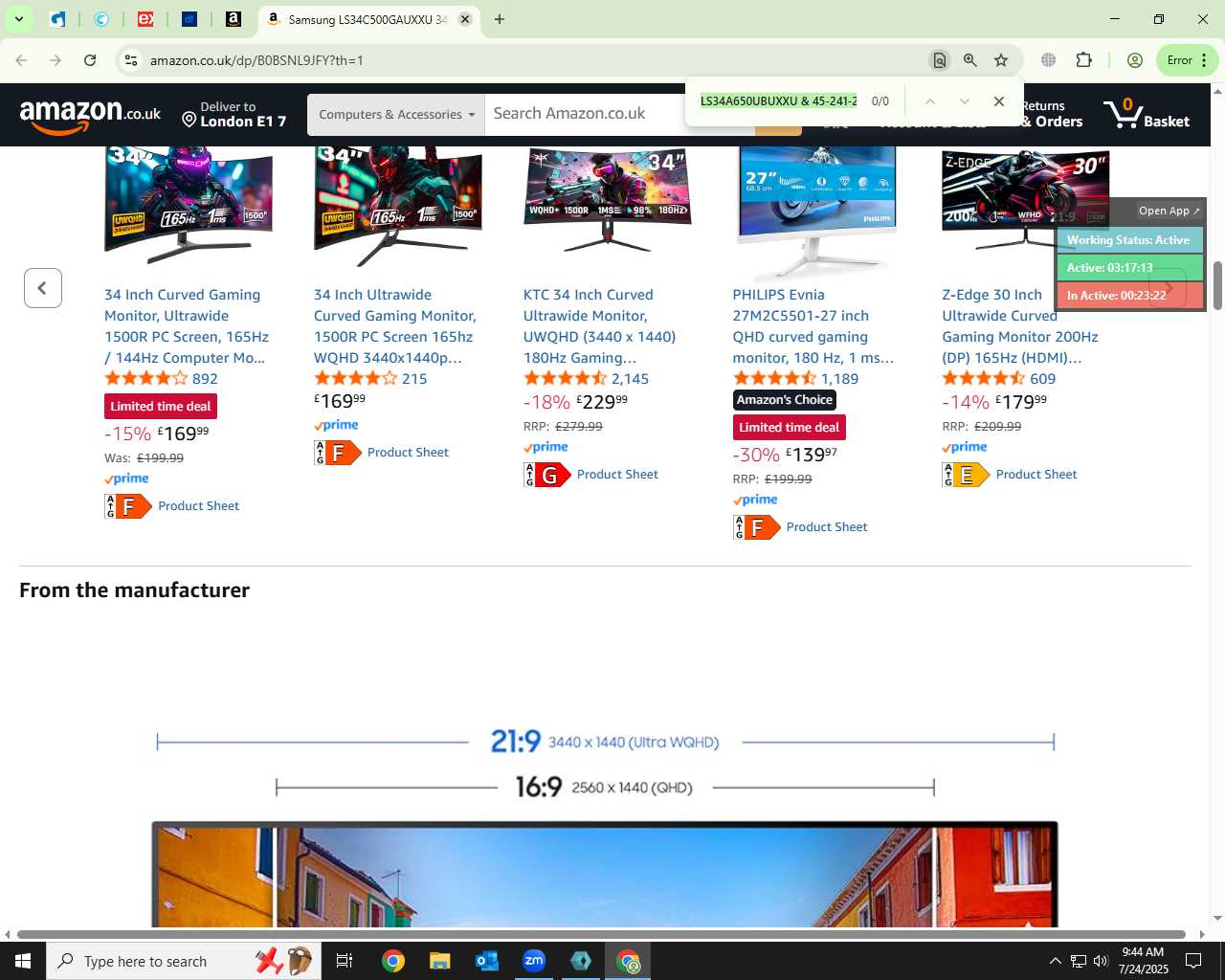View site information icon in address bar
The image size is (1225, 980).
pos(130,60)
